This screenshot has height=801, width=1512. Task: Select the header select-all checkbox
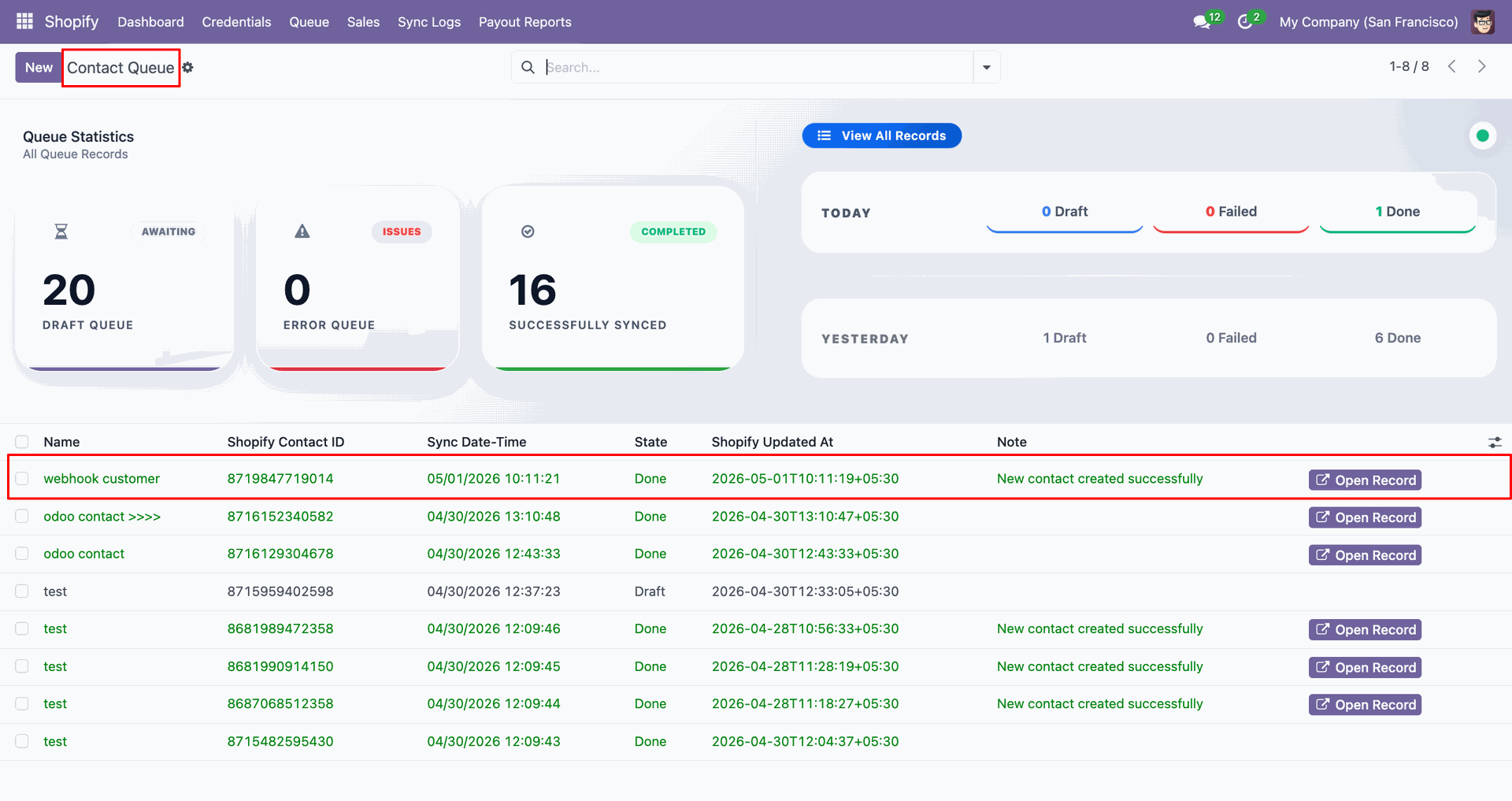point(22,442)
